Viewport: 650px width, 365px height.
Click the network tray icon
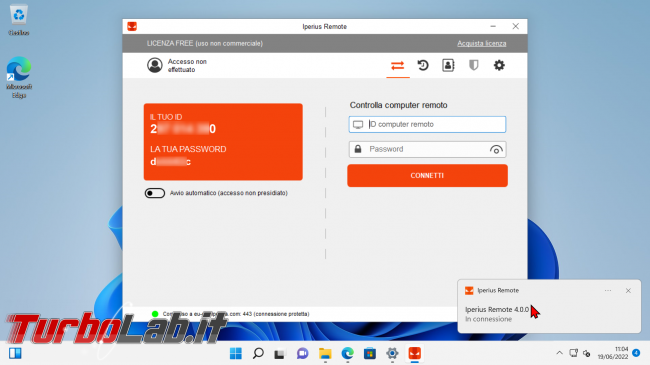pos(573,353)
